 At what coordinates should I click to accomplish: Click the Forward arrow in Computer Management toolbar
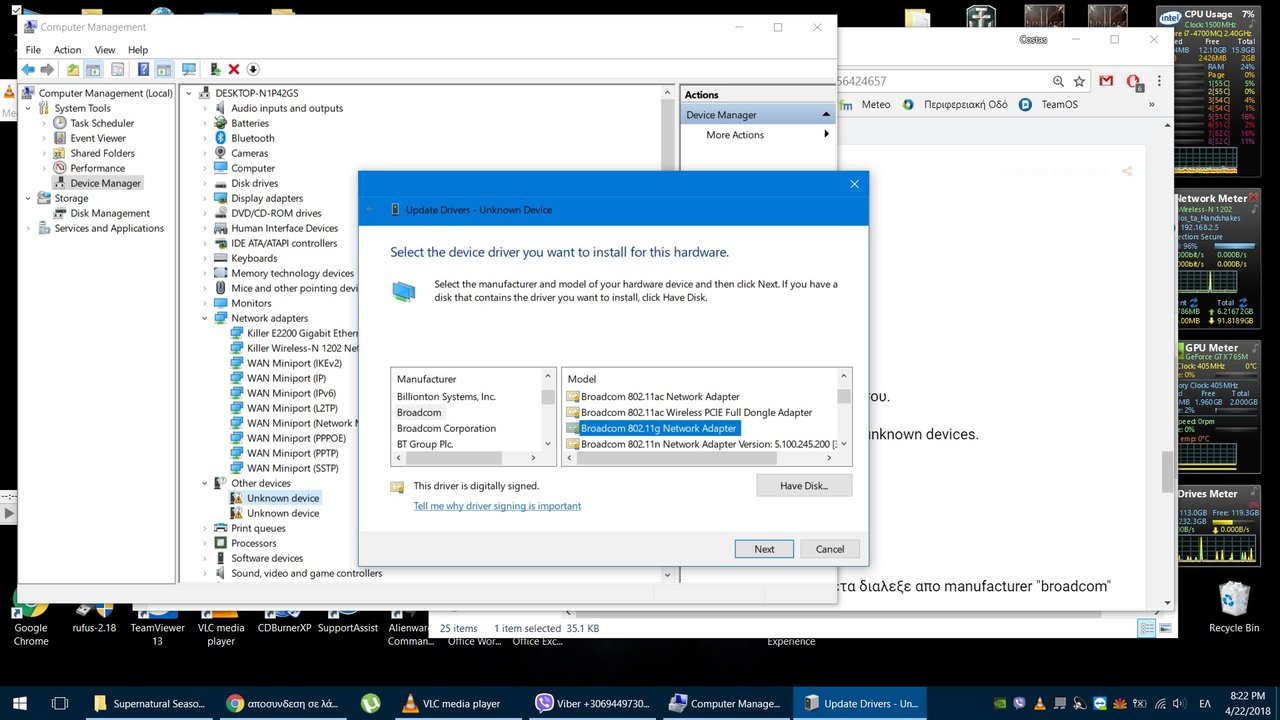pyautogui.click(x=46, y=69)
